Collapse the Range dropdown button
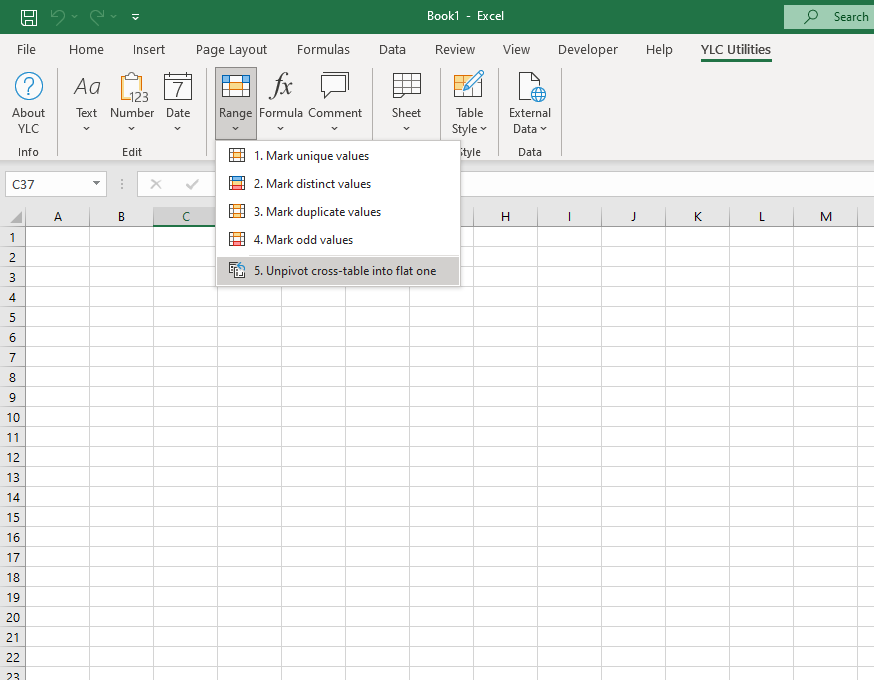This screenshot has width=874, height=680. click(x=236, y=104)
